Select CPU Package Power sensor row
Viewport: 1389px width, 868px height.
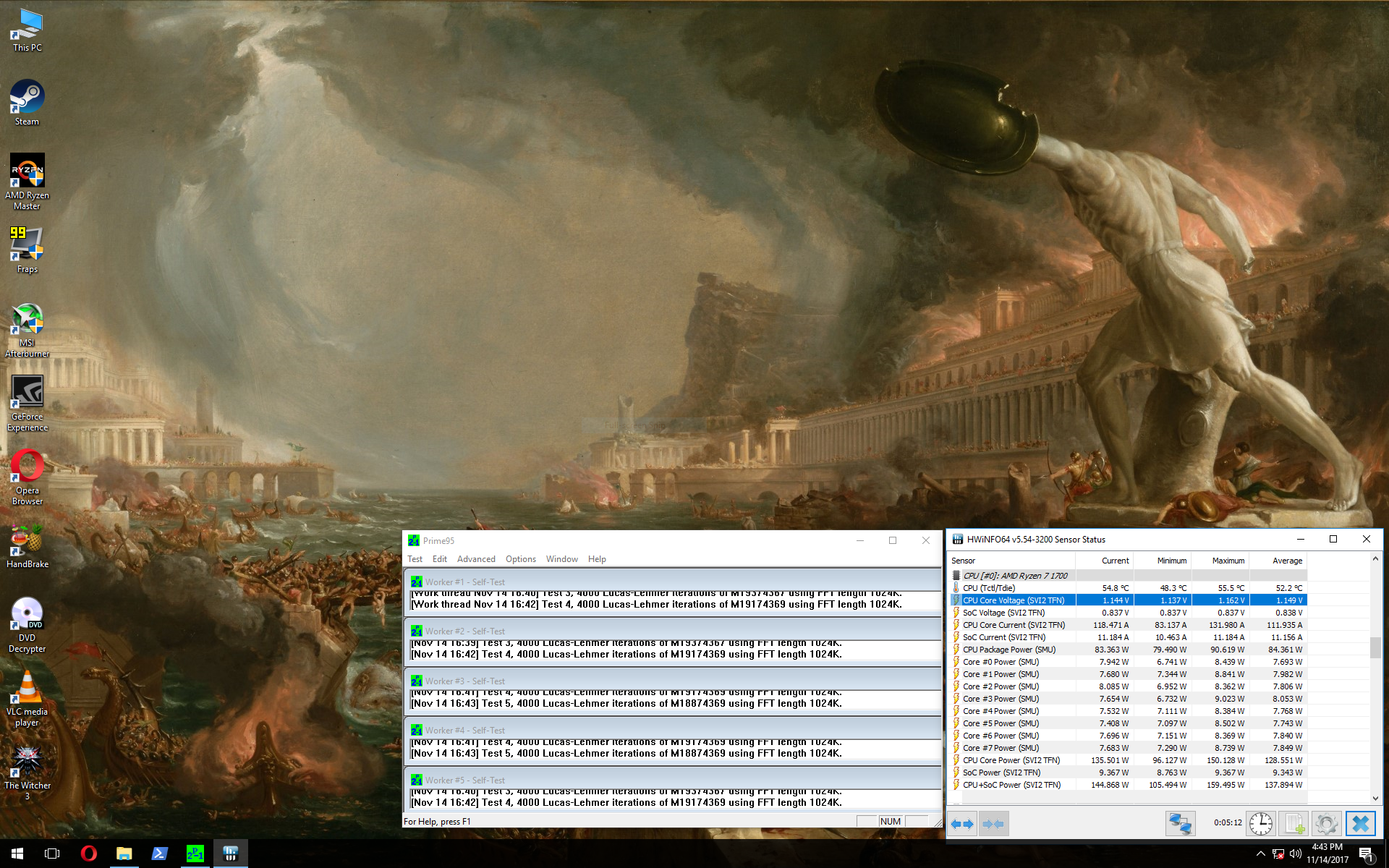(1008, 650)
